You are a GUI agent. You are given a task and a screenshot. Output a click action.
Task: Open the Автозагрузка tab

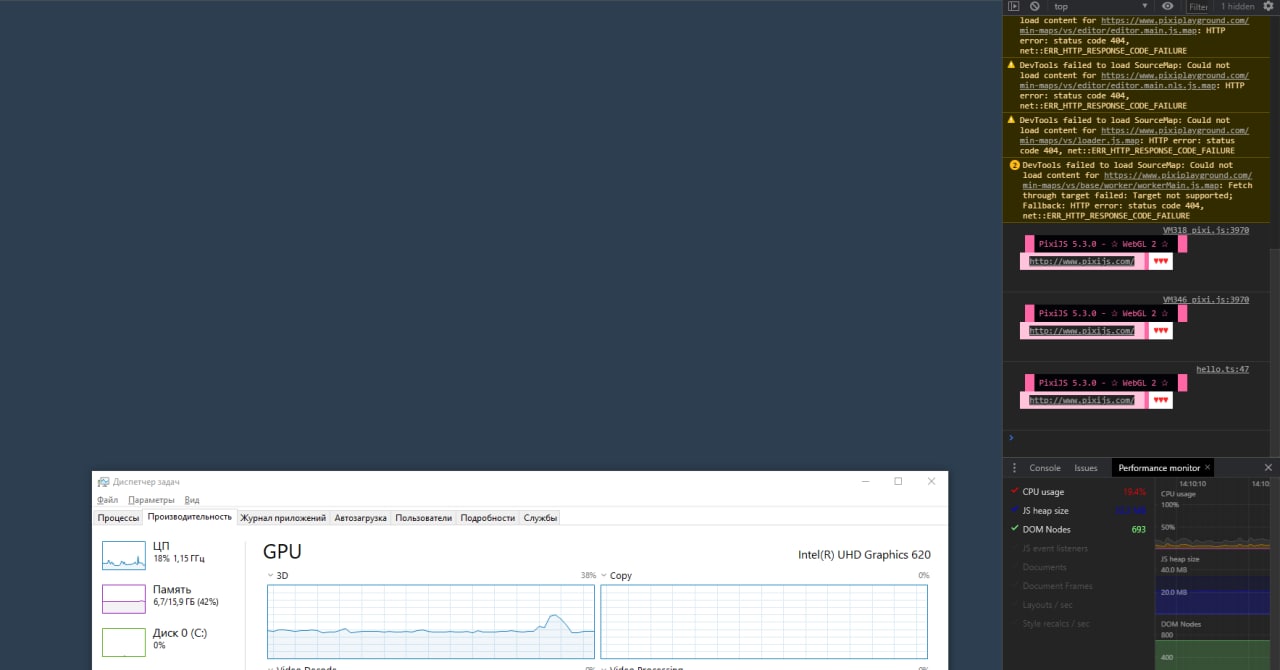360,518
